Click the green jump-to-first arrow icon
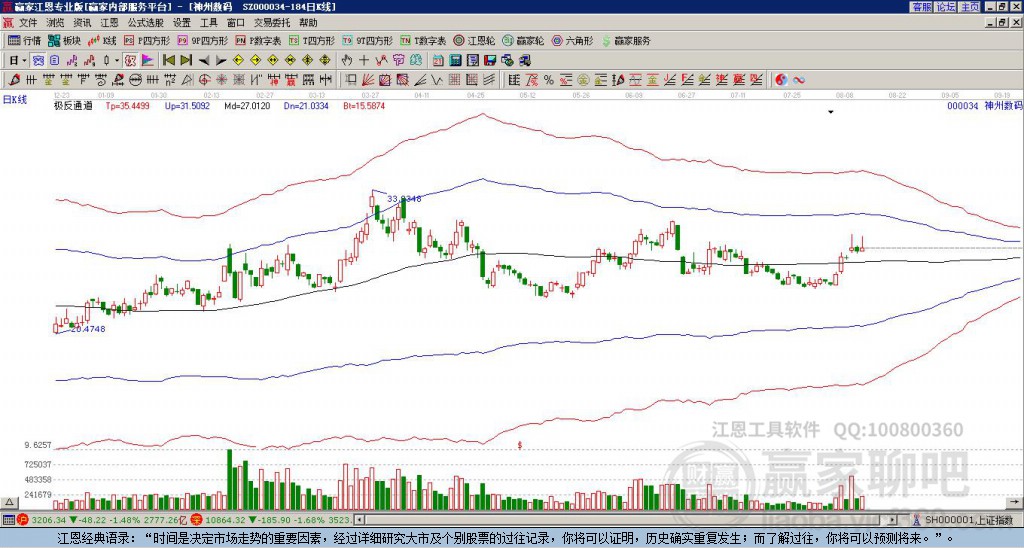Image resolution: width=1024 pixels, height=548 pixels. (168, 61)
